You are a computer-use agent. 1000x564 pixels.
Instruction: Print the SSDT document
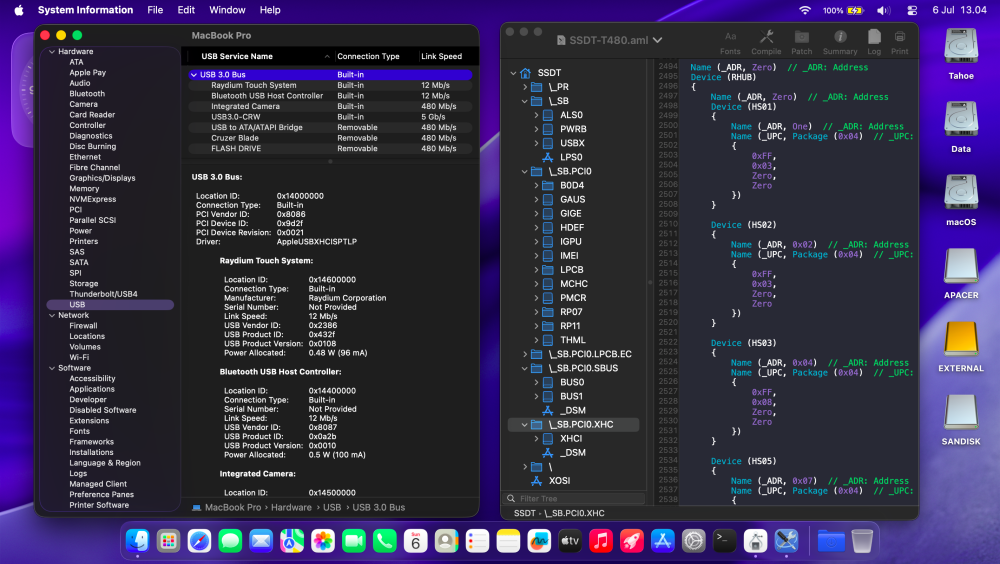[x=900, y=42]
